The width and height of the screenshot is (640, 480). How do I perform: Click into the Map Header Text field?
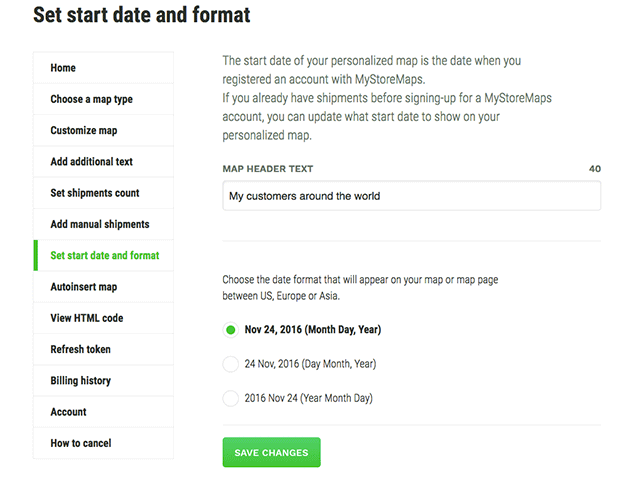pos(411,196)
